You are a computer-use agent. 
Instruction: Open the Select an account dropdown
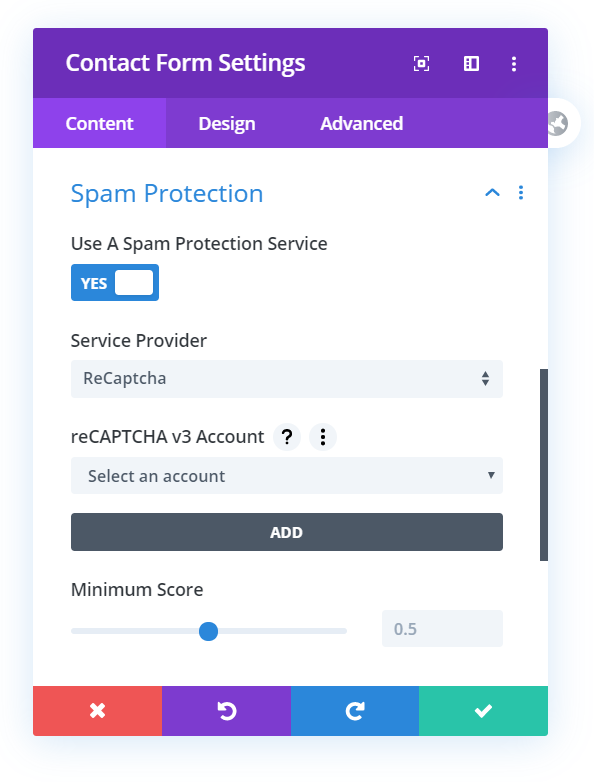pos(287,476)
